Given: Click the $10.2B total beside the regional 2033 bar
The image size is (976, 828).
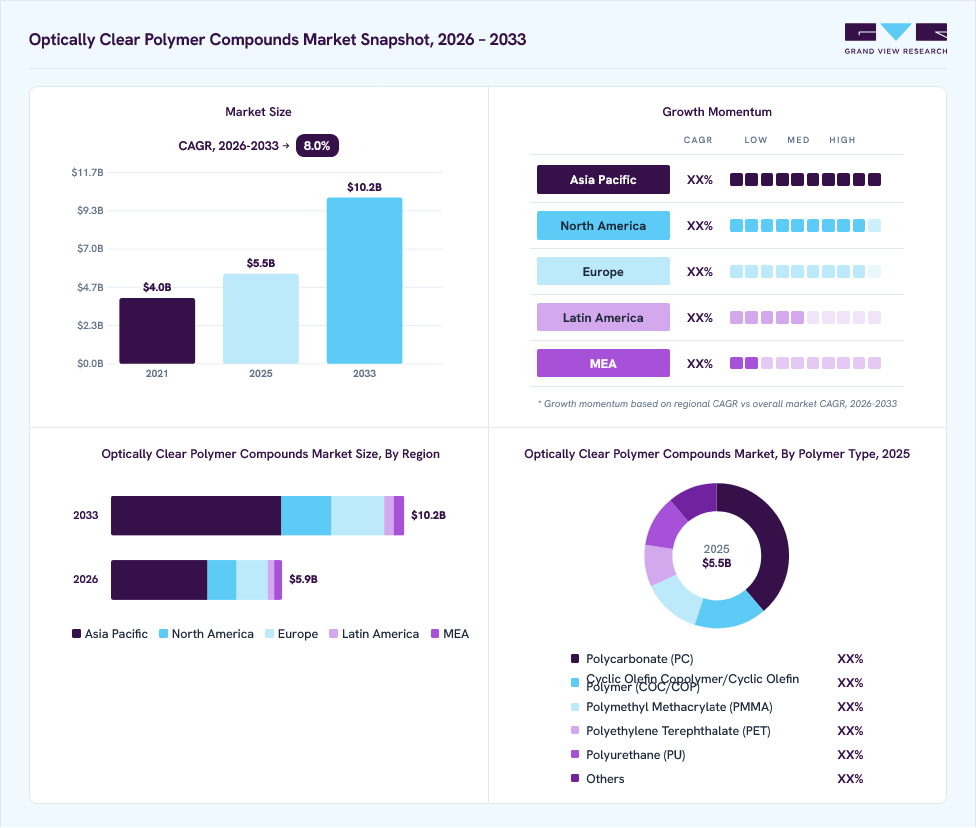Looking at the screenshot, I should pos(428,515).
